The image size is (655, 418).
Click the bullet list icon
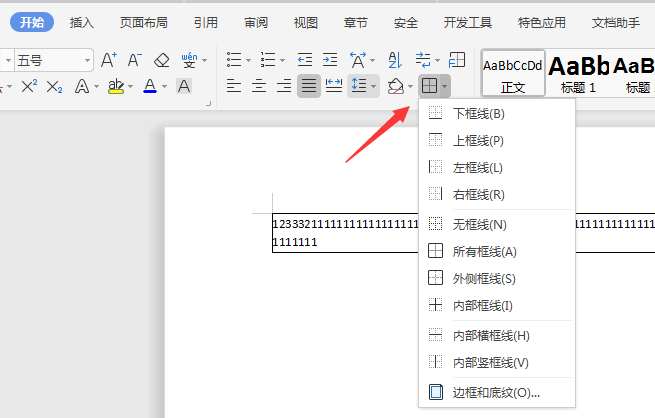point(234,60)
